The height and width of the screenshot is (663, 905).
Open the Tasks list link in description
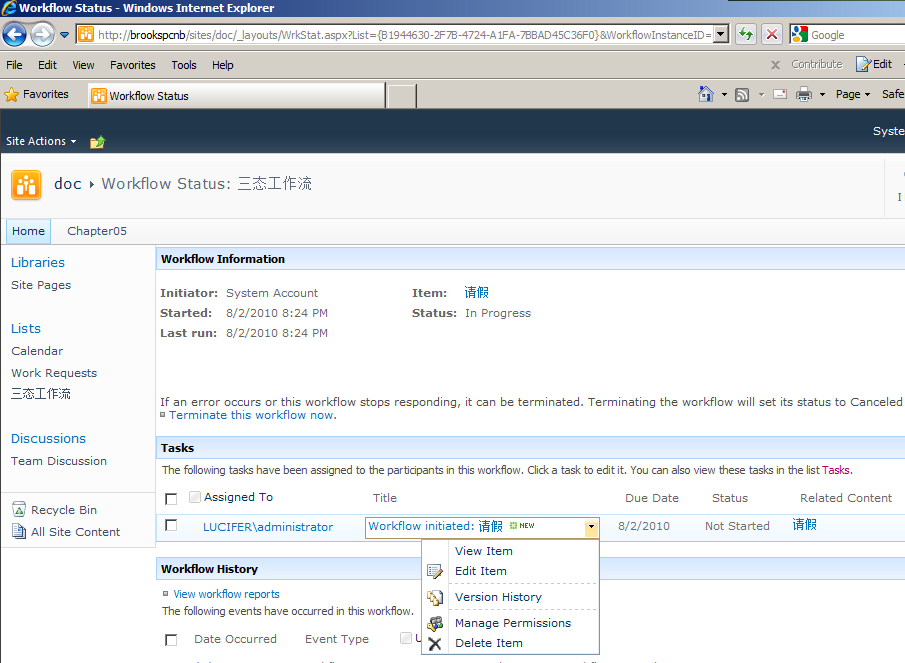coord(836,470)
